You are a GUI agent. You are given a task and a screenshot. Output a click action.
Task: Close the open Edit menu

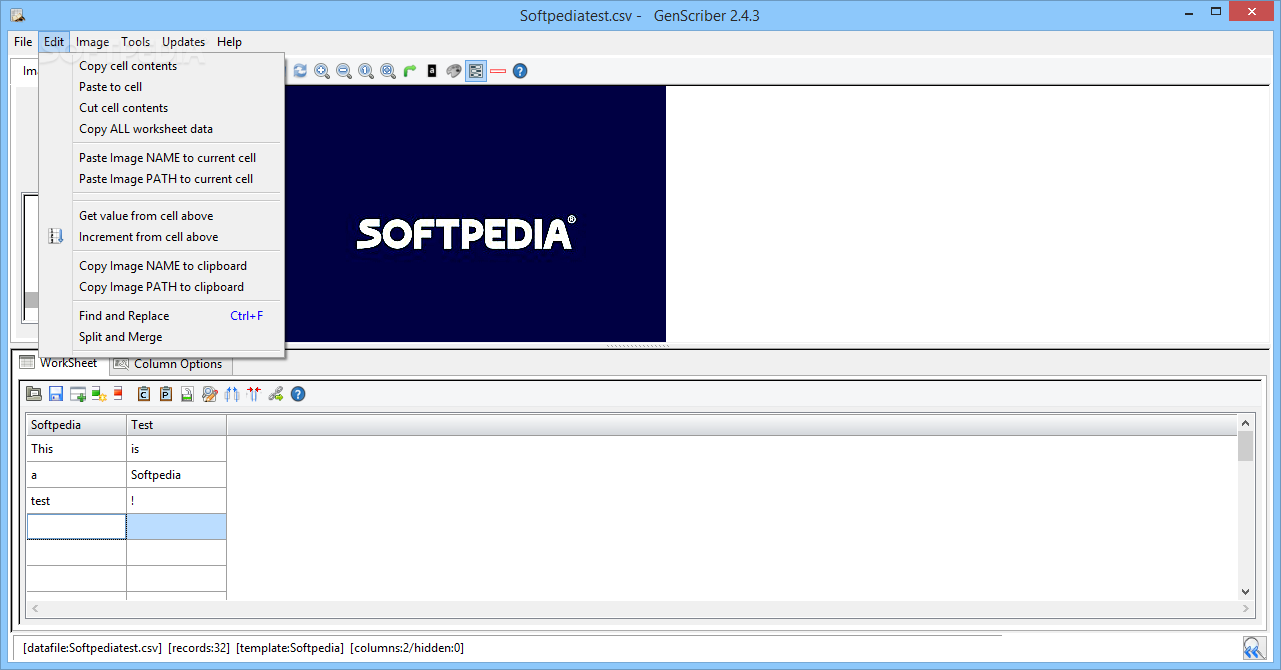(54, 42)
